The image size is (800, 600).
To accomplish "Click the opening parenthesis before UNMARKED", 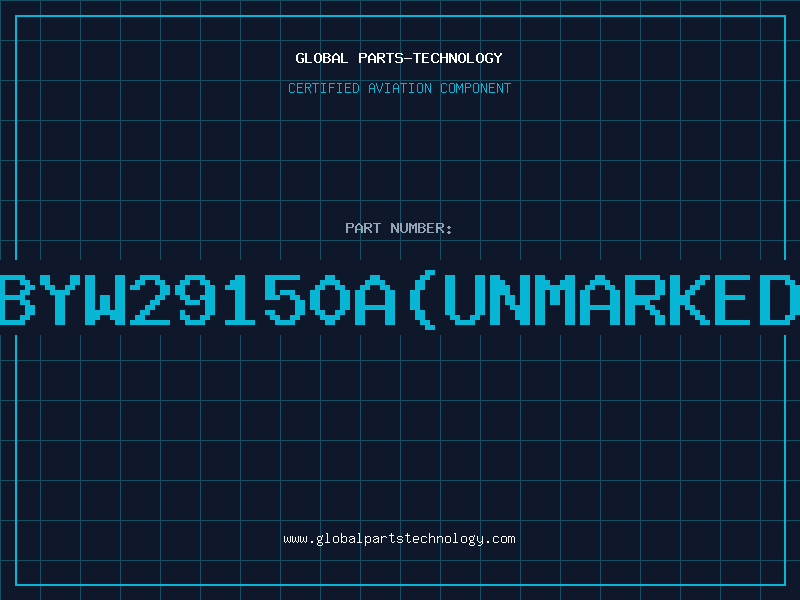I will coord(423,299).
